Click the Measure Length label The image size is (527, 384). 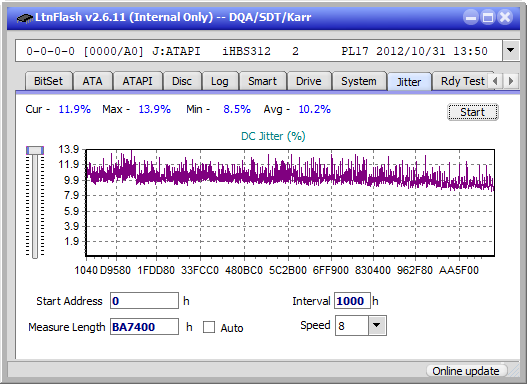click(x=67, y=327)
